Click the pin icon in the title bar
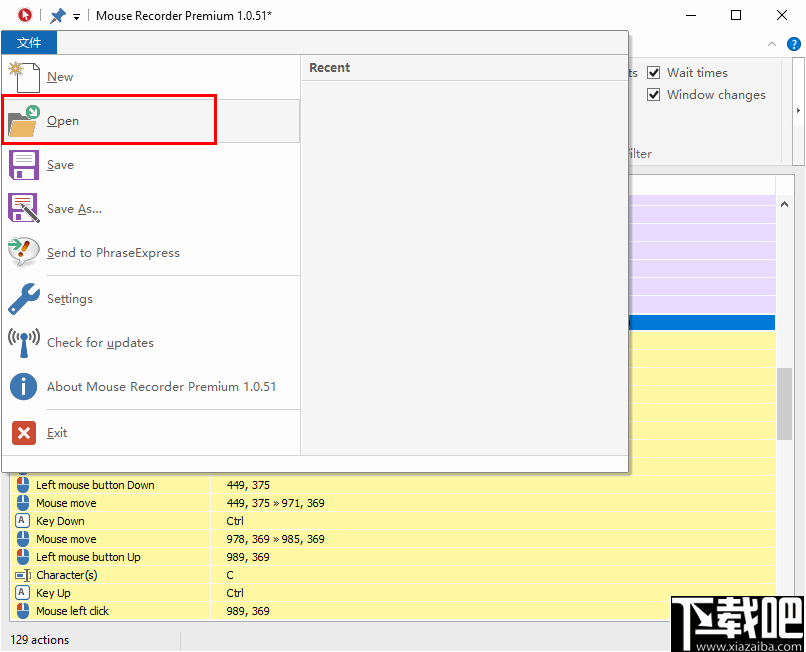The width and height of the screenshot is (806, 652). (58, 15)
